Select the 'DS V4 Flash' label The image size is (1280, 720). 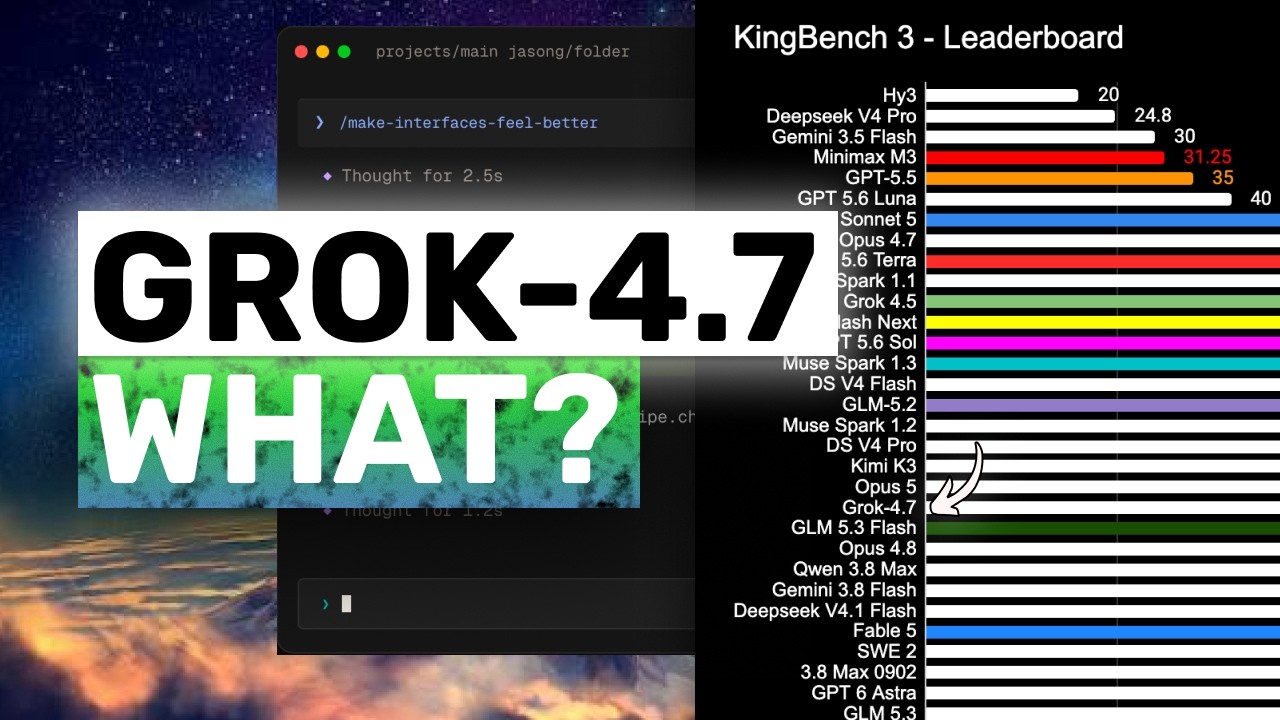tap(863, 384)
